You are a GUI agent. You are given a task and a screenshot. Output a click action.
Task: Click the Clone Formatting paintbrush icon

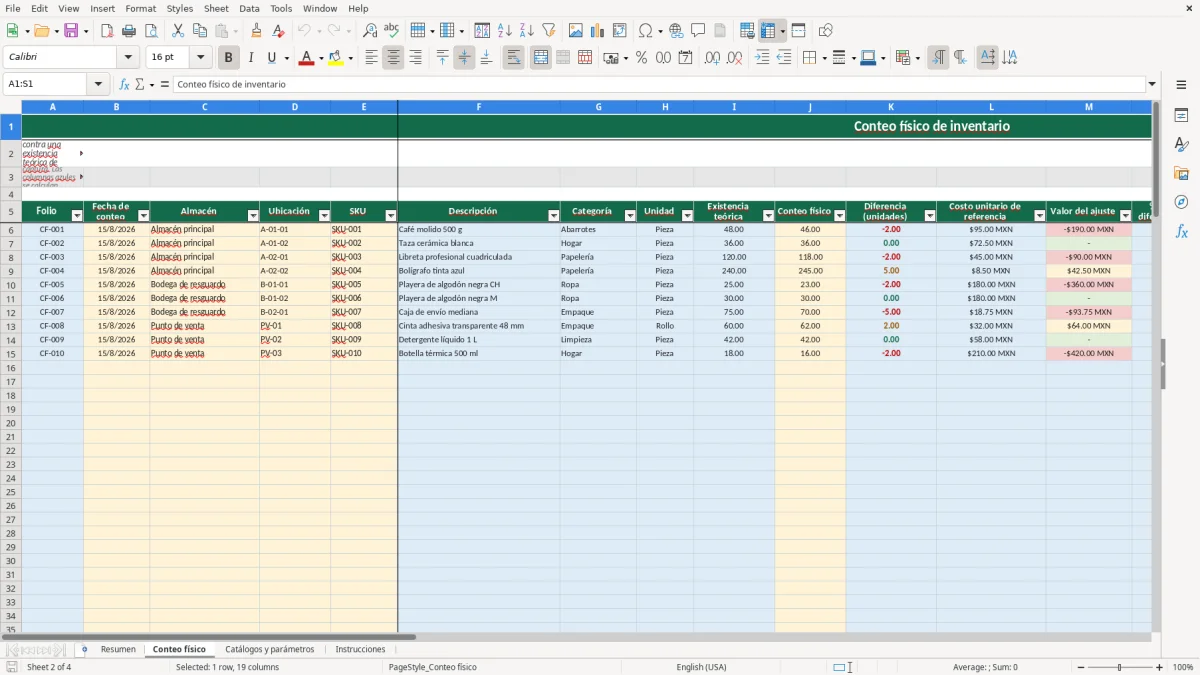click(x=256, y=31)
